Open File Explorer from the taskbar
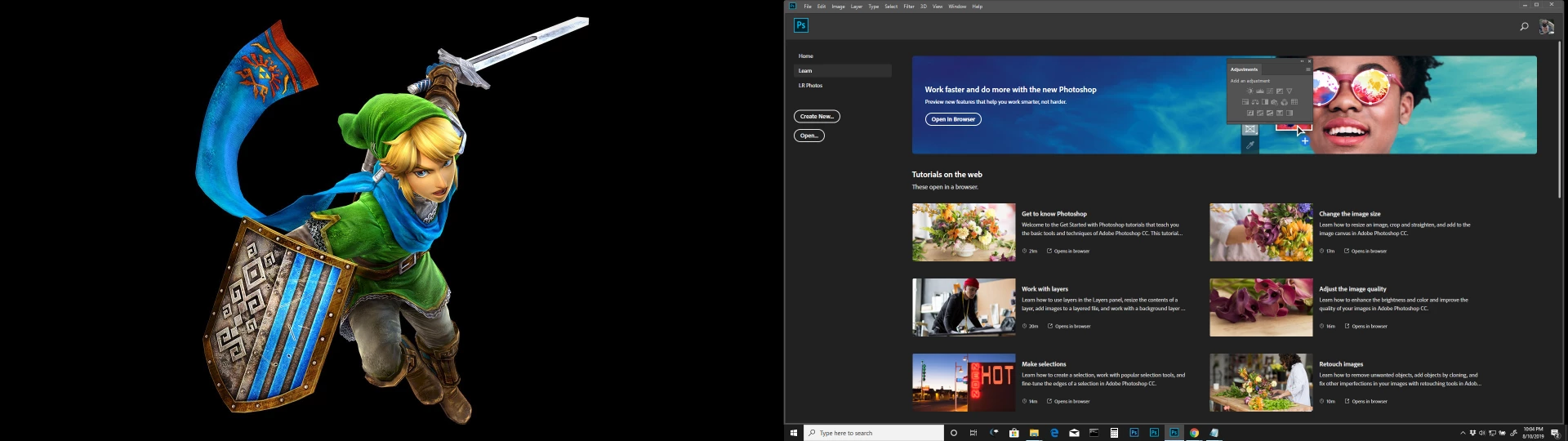The width and height of the screenshot is (1568, 441). point(1034,433)
